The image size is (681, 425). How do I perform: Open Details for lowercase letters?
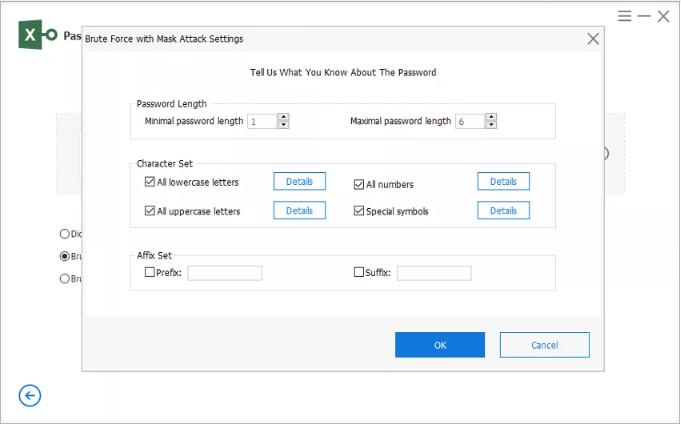(x=300, y=182)
